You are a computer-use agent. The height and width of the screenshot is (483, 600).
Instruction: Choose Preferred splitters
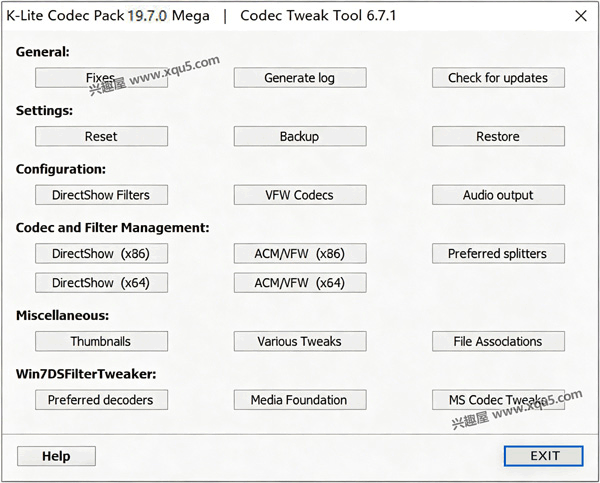click(498, 253)
